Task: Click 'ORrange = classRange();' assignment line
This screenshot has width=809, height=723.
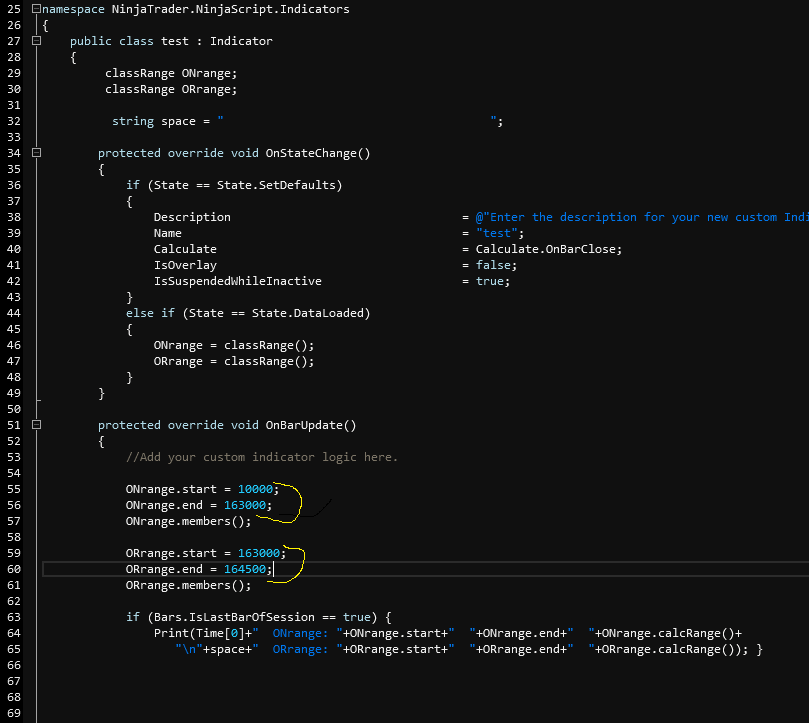Action: pos(233,361)
